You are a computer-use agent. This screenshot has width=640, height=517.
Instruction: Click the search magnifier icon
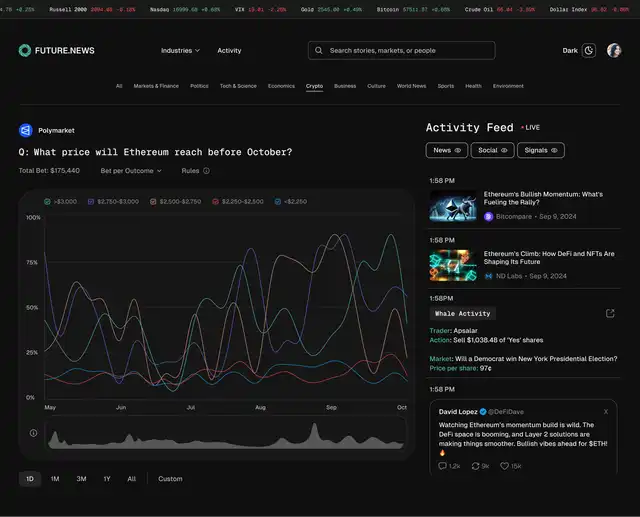[319, 50]
